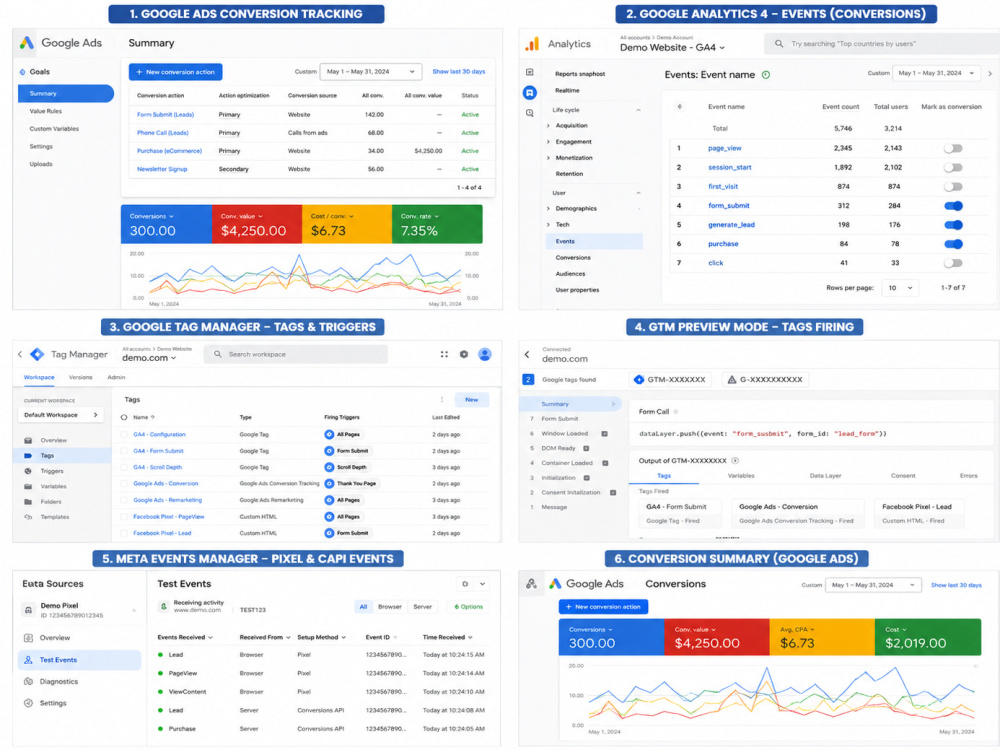Open Variables tab in GTM preview output
Image resolution: width=1000 pixels, height=750 pixels.
click(740, 476)
